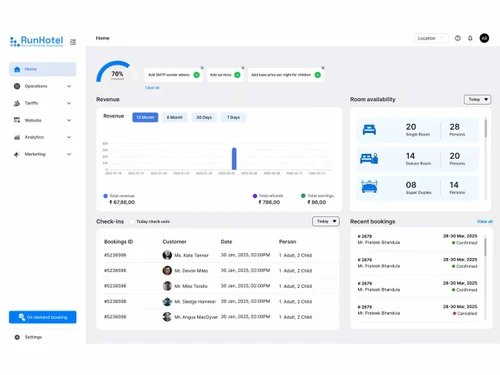Collapse the sidebar with the menu toggle icon

coord(73,42)
